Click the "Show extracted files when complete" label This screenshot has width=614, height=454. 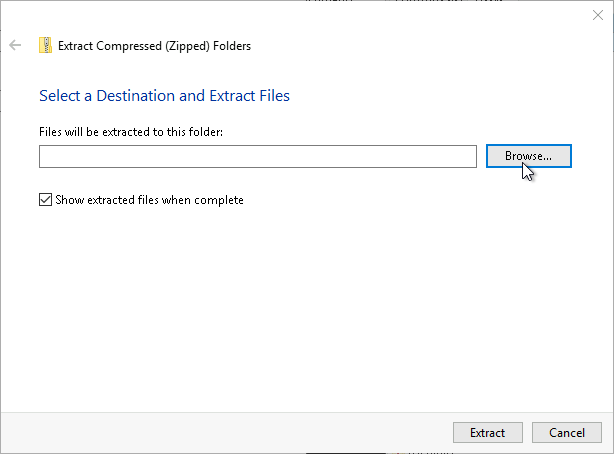(149, 200)
